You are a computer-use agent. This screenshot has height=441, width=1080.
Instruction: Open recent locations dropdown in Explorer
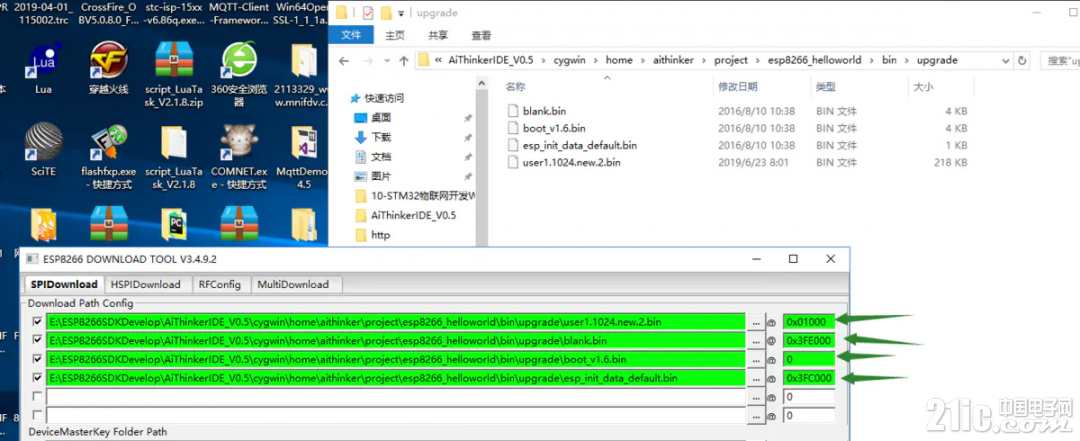(x=387, y=61)
